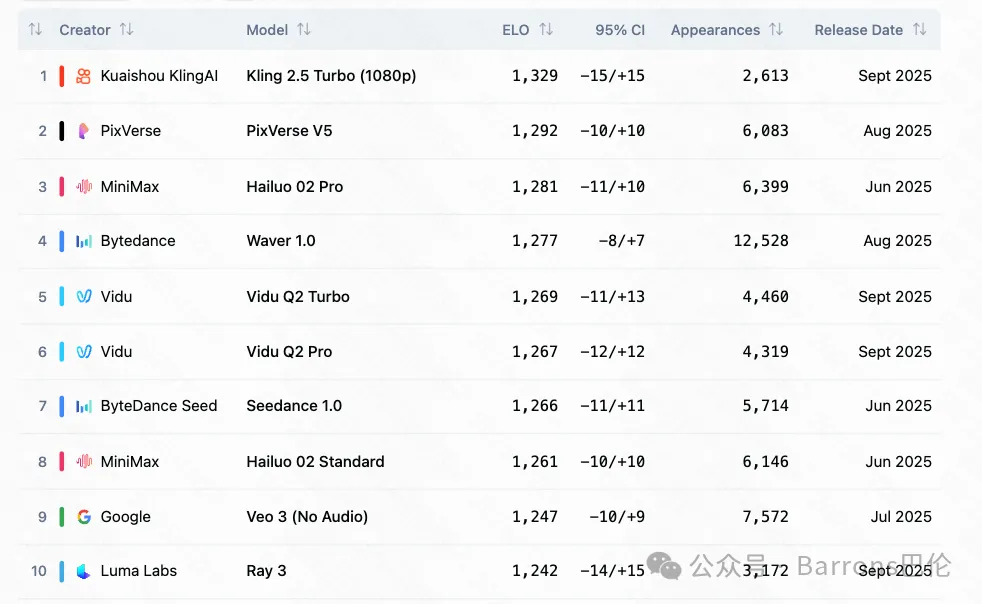Click the Luma Labs logo icon

coord(84,571)
